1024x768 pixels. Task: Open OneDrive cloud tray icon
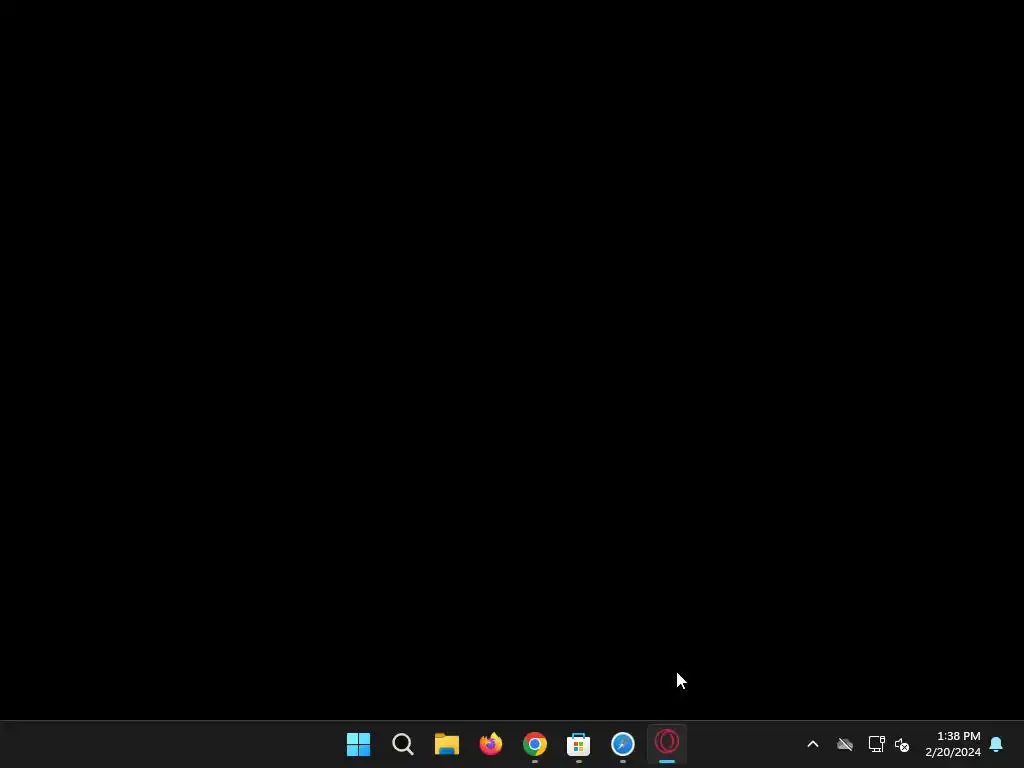845,744
